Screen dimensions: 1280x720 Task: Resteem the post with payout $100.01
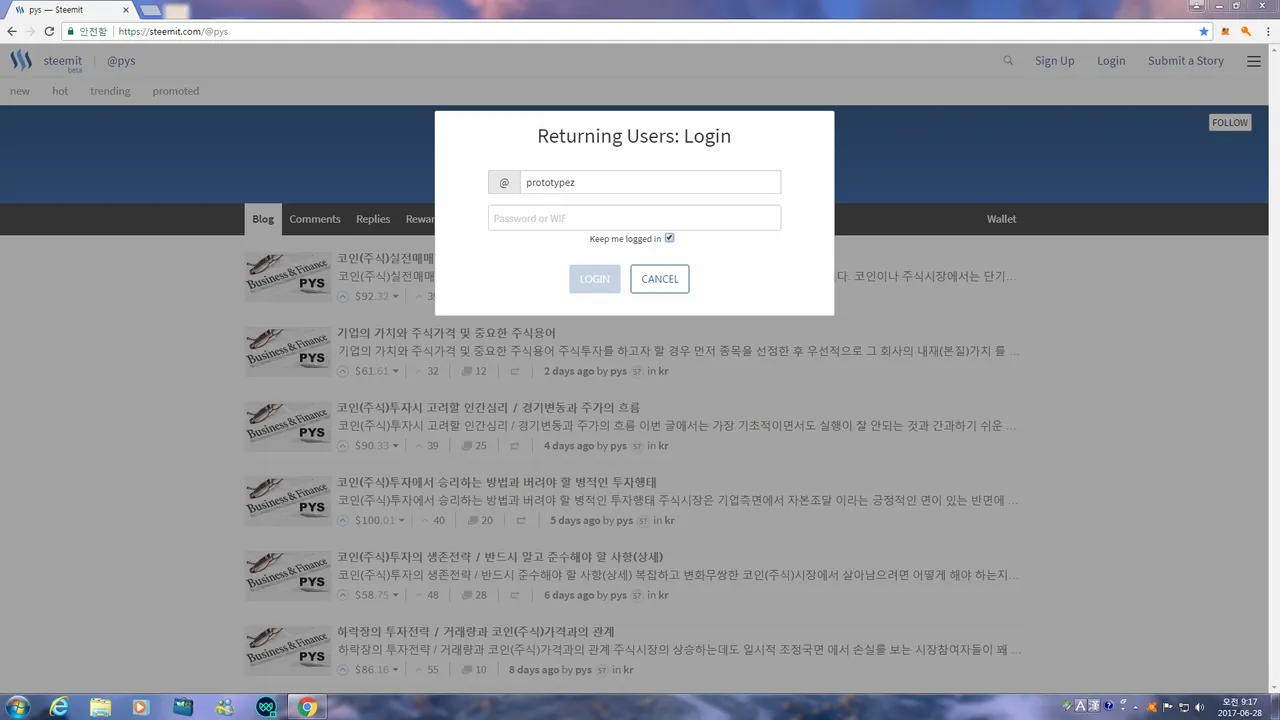521,520
